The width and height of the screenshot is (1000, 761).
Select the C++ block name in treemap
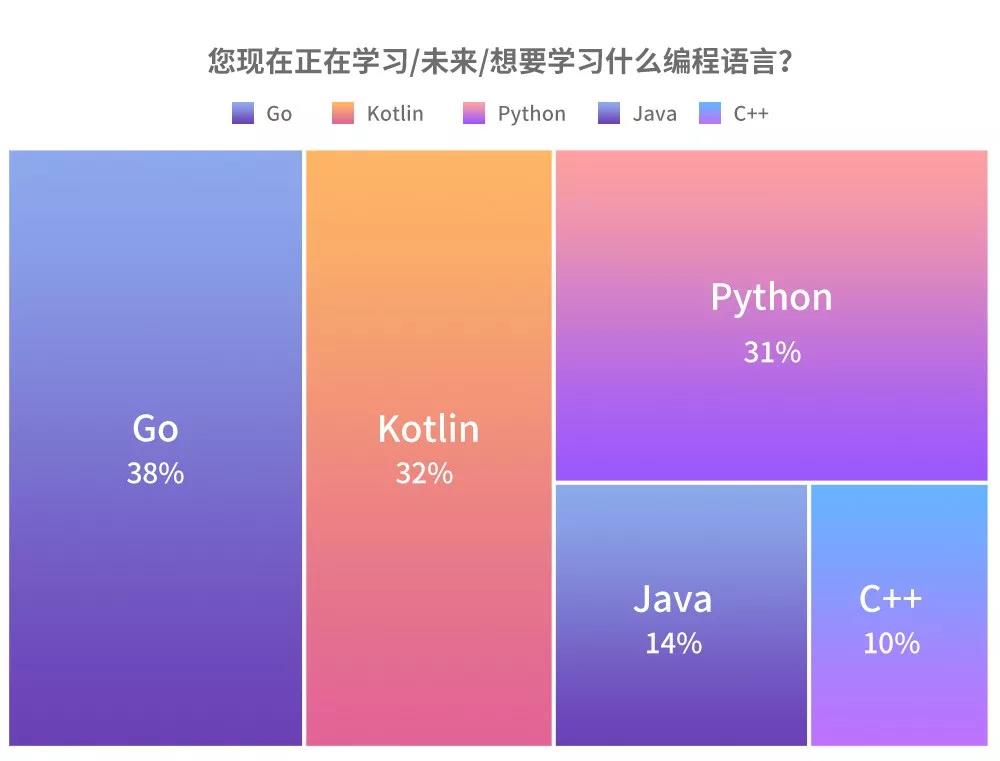pyautogui.click(x=890, y=599)
